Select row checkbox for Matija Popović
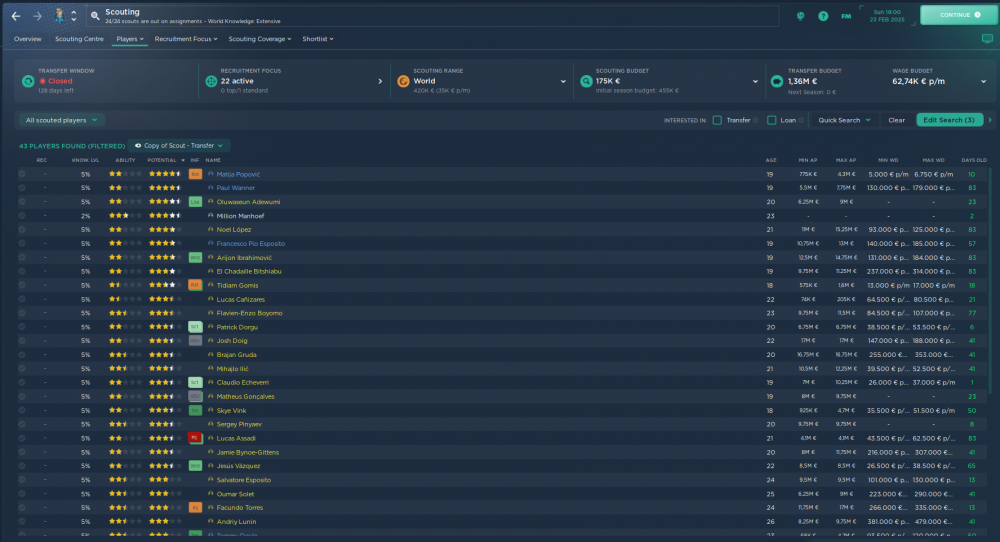This screenshot has width=1000, height=542. pyautogui.click(x=22, y=174)
